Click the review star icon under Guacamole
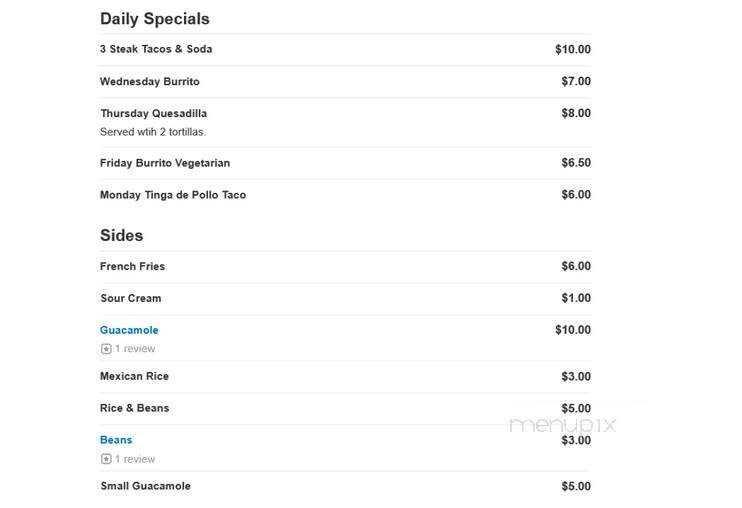This screenshot has height=508, width=742. [106, 349]
